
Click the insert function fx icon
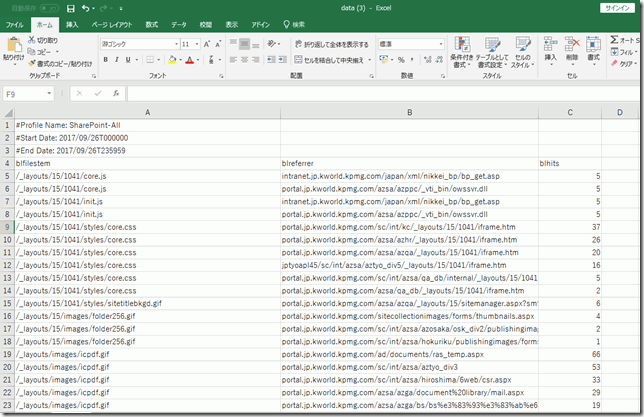tap(116, 94)
